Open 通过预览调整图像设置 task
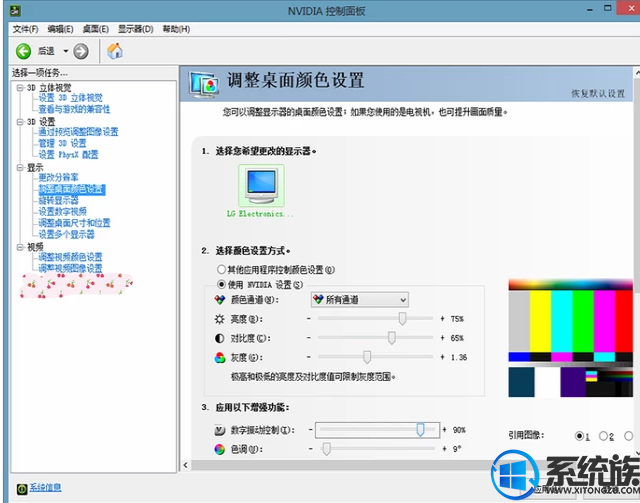 pos(78,132)
